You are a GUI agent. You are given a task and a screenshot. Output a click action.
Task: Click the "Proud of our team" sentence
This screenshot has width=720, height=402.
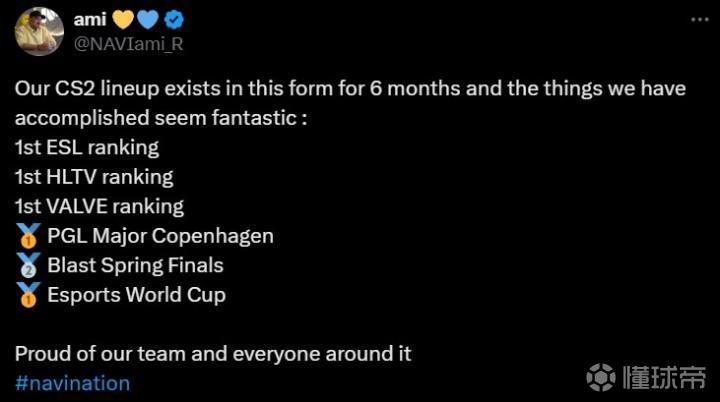[x=213, y=353]
